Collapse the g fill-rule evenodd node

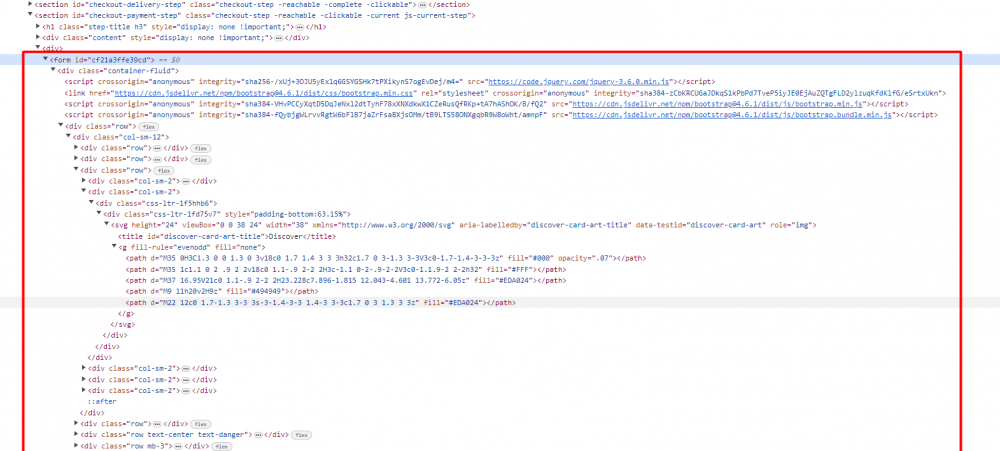click(x=114, y=247)
